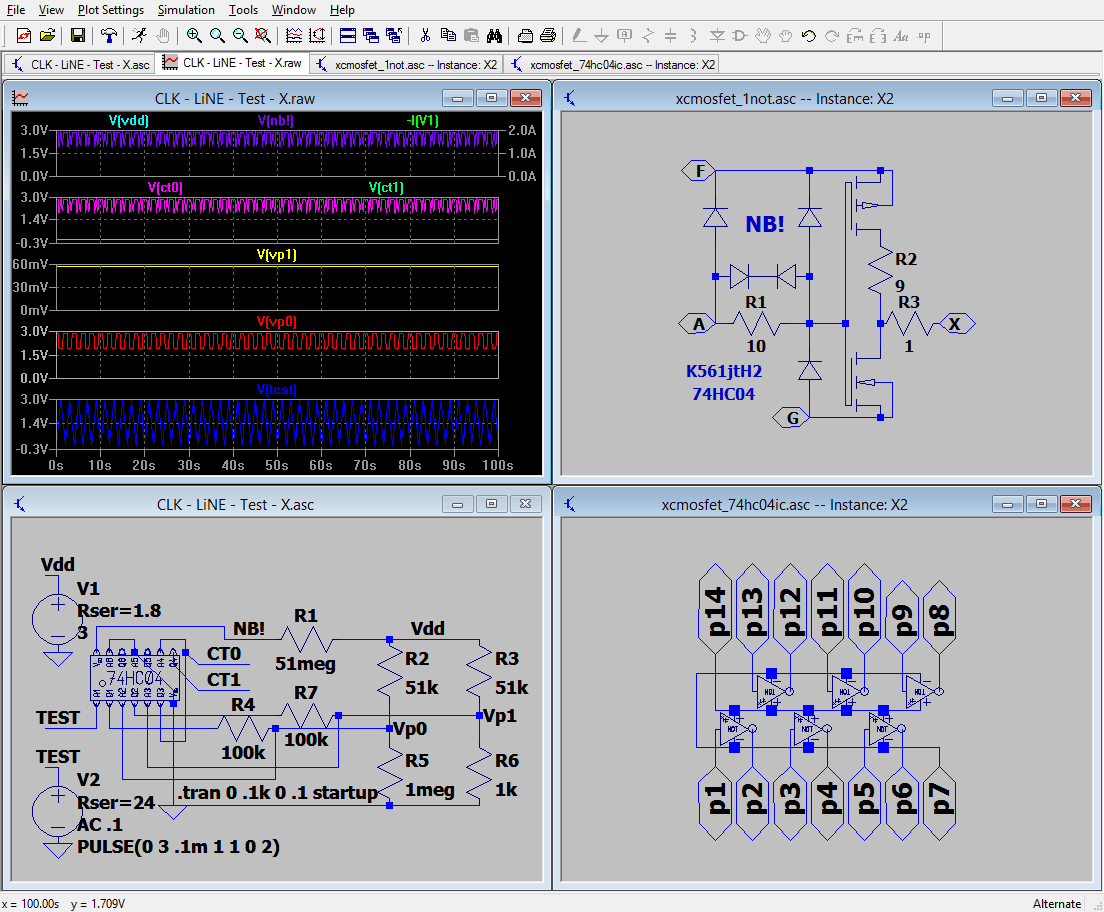Open a file using the folder icon
Screen dimensions: 1104x912
click(47, 36)
